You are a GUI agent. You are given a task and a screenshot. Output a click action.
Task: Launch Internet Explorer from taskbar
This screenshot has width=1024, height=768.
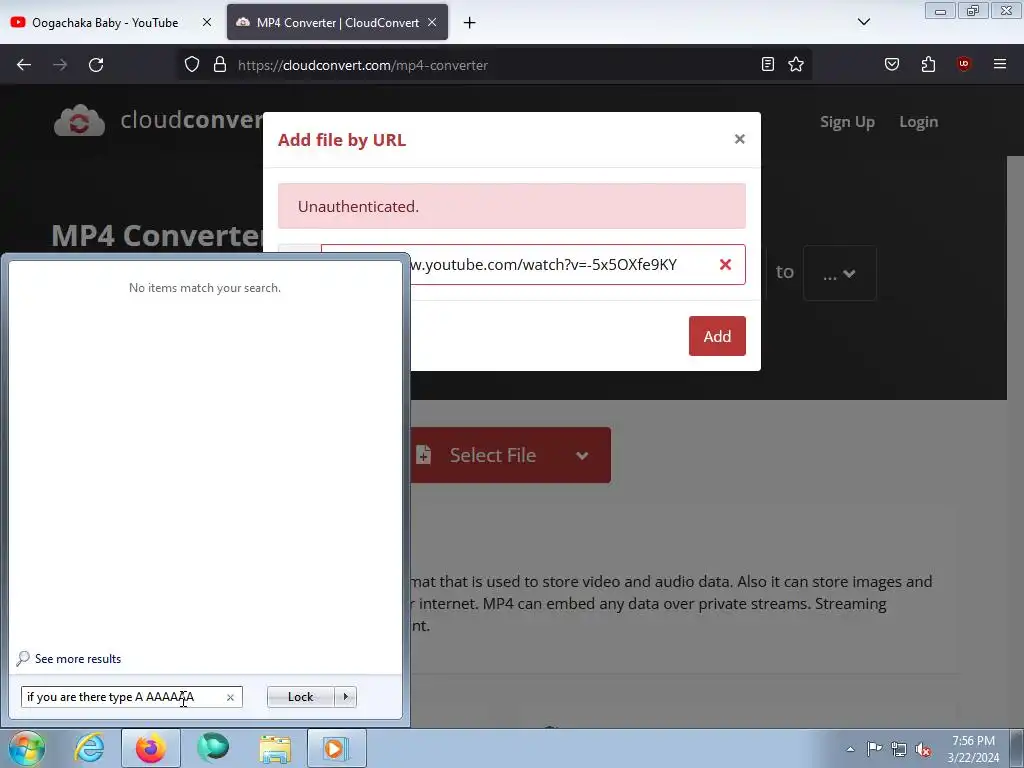[x=89, y=748]
